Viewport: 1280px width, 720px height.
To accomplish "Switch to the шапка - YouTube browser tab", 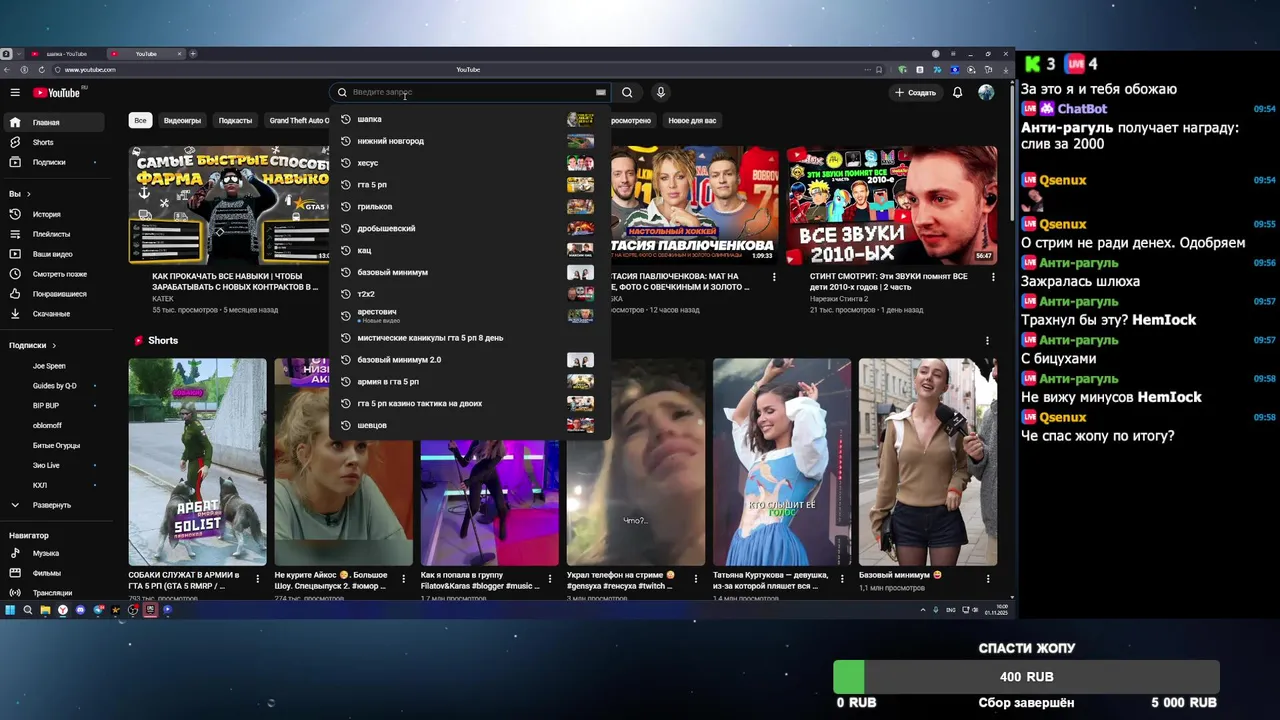I will [x=65, y=54].
